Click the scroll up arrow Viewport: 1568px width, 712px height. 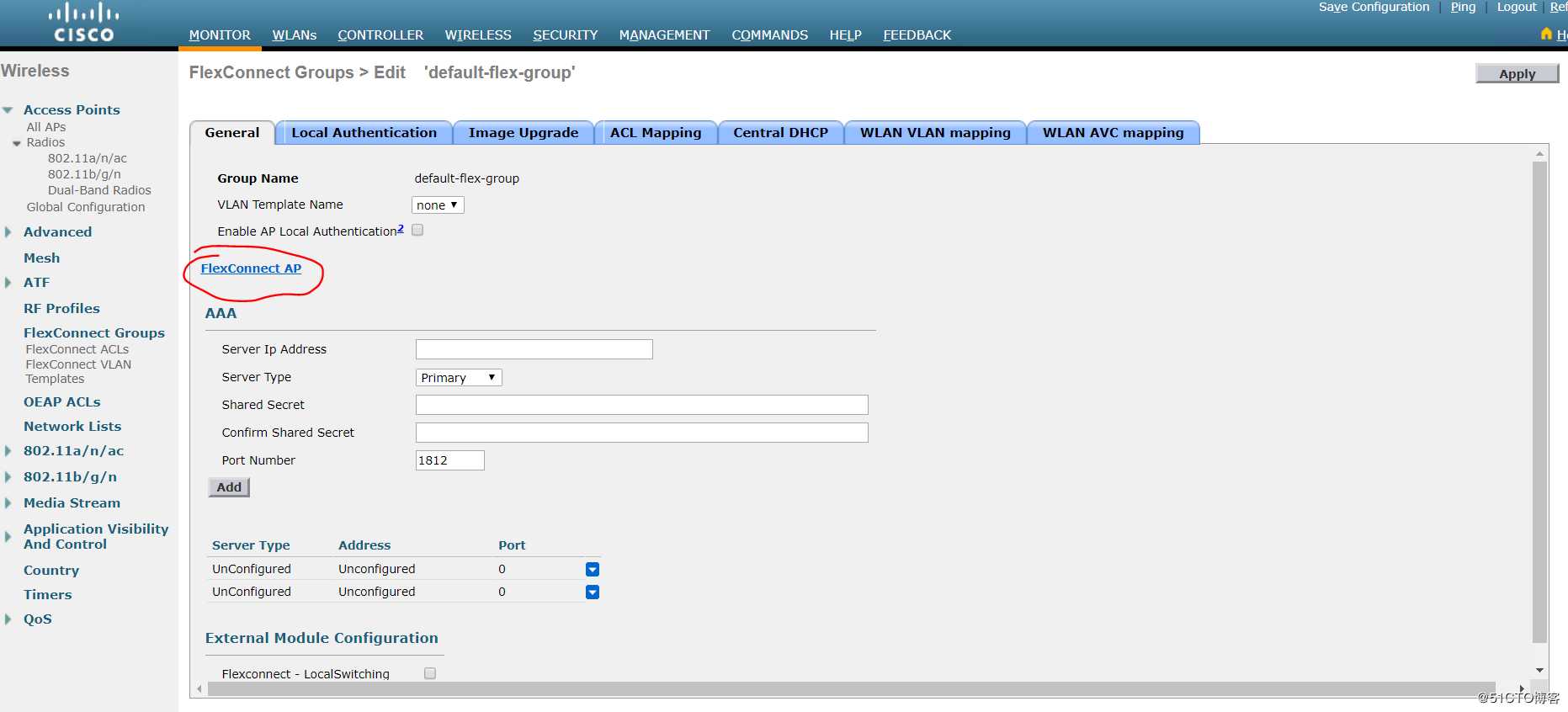(x=1539, y=154)
